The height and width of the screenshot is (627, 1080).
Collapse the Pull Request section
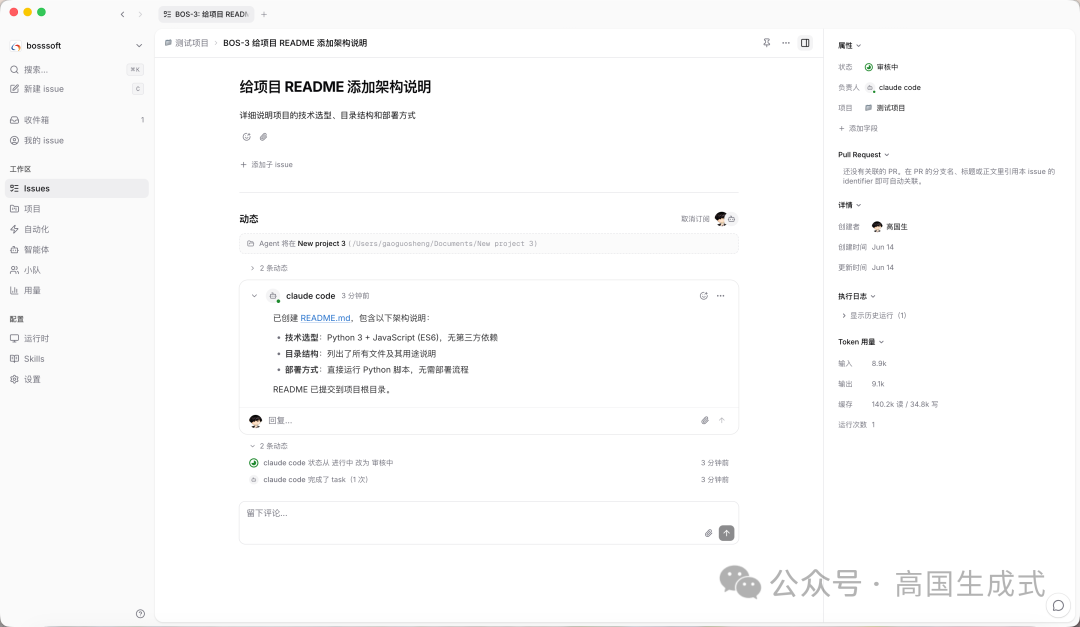click(x=864, y=155)
